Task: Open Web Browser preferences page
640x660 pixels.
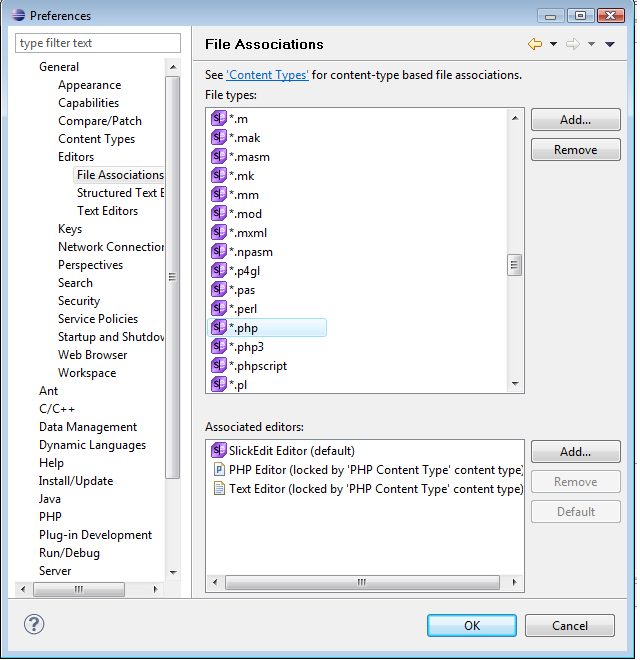Action: [93, 355]
